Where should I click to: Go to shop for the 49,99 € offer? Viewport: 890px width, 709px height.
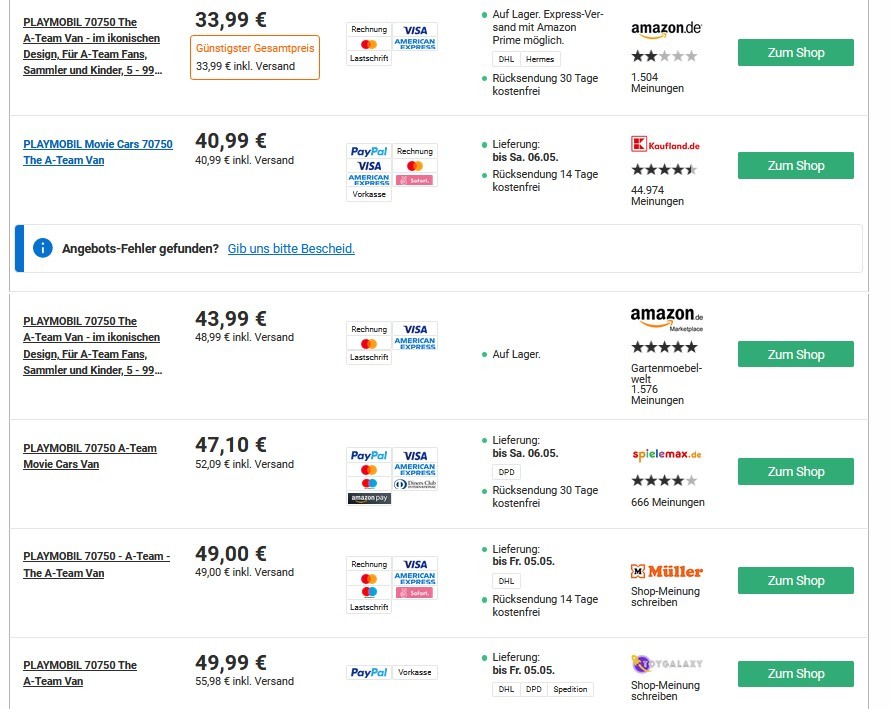(x=795, y=674)
